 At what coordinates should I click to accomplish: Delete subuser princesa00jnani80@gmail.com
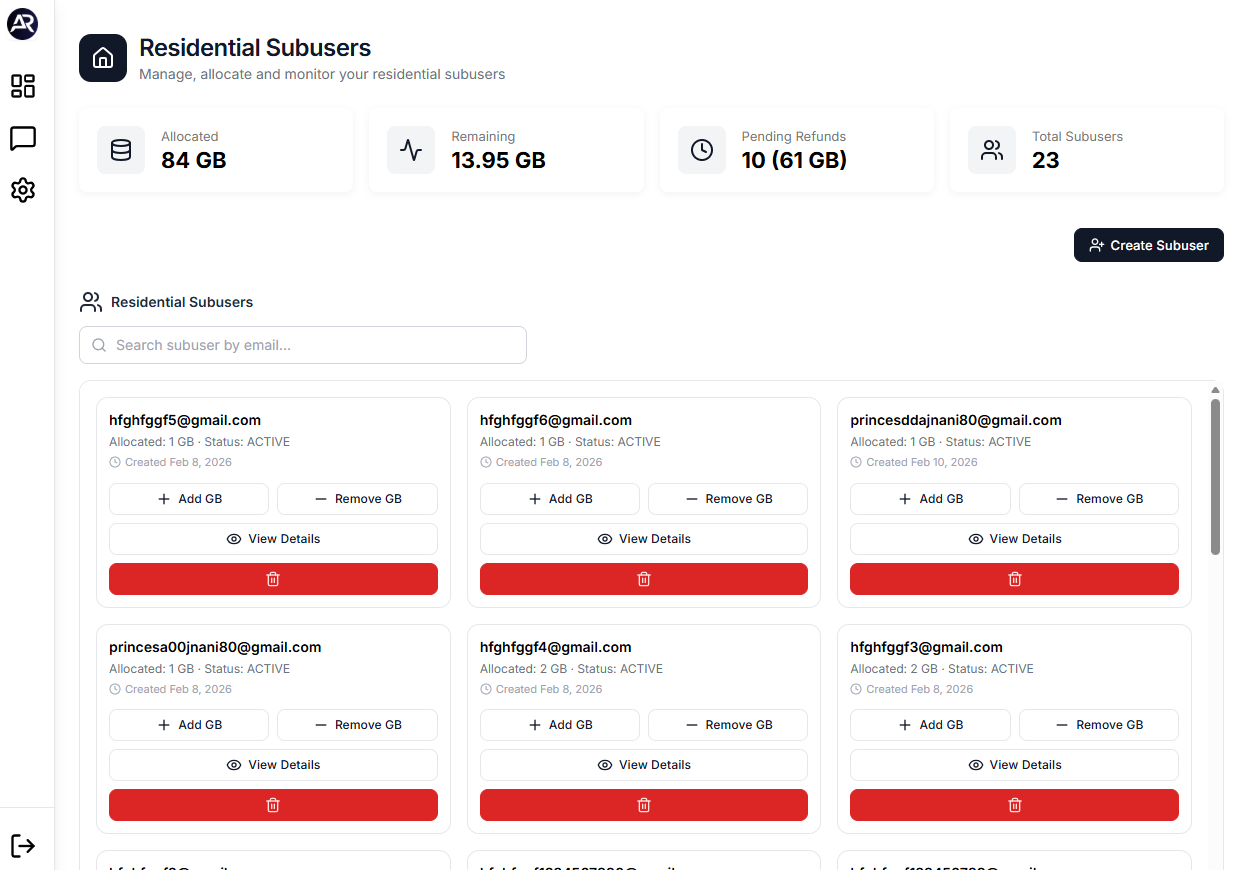tap(273, 805)
